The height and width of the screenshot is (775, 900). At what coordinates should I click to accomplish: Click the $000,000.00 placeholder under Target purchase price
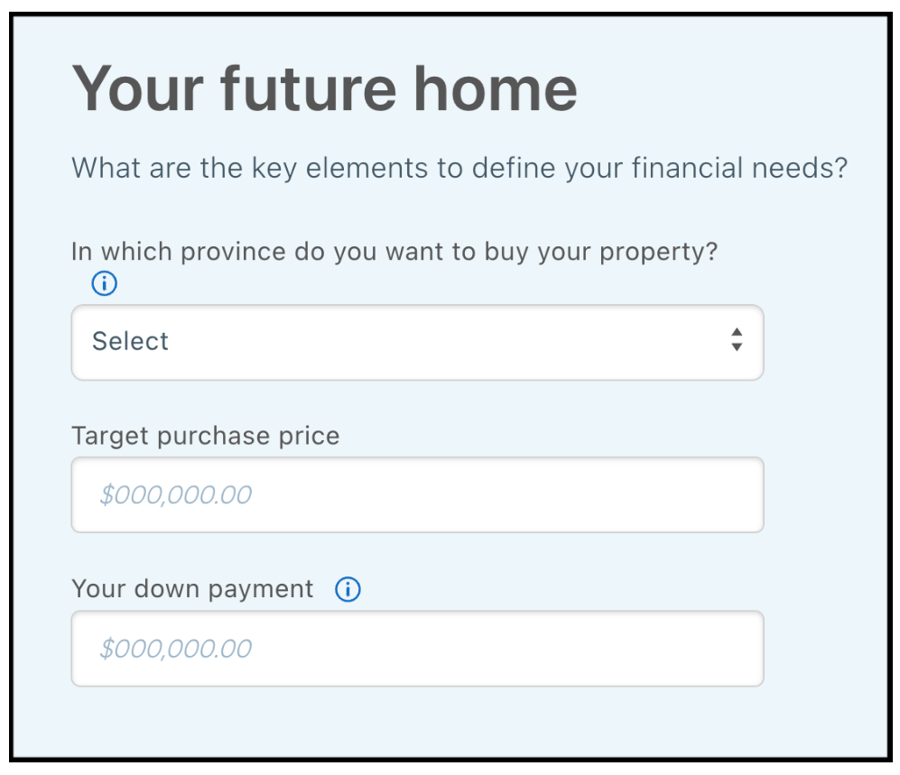click(175, 495)
